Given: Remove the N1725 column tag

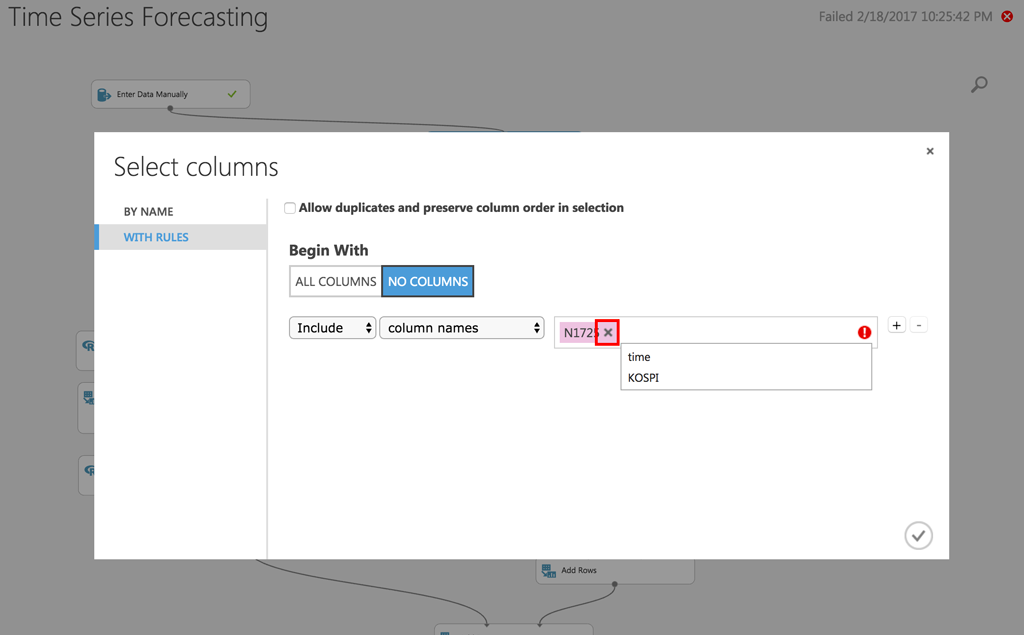Looking at the screenshot, I should 608,333.
